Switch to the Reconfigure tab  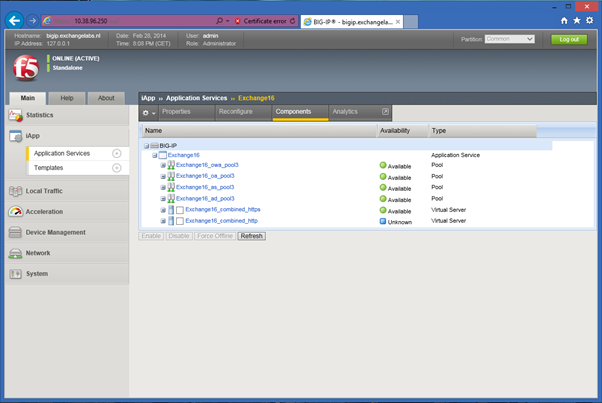pyautogui.click(x=236, y=112)
